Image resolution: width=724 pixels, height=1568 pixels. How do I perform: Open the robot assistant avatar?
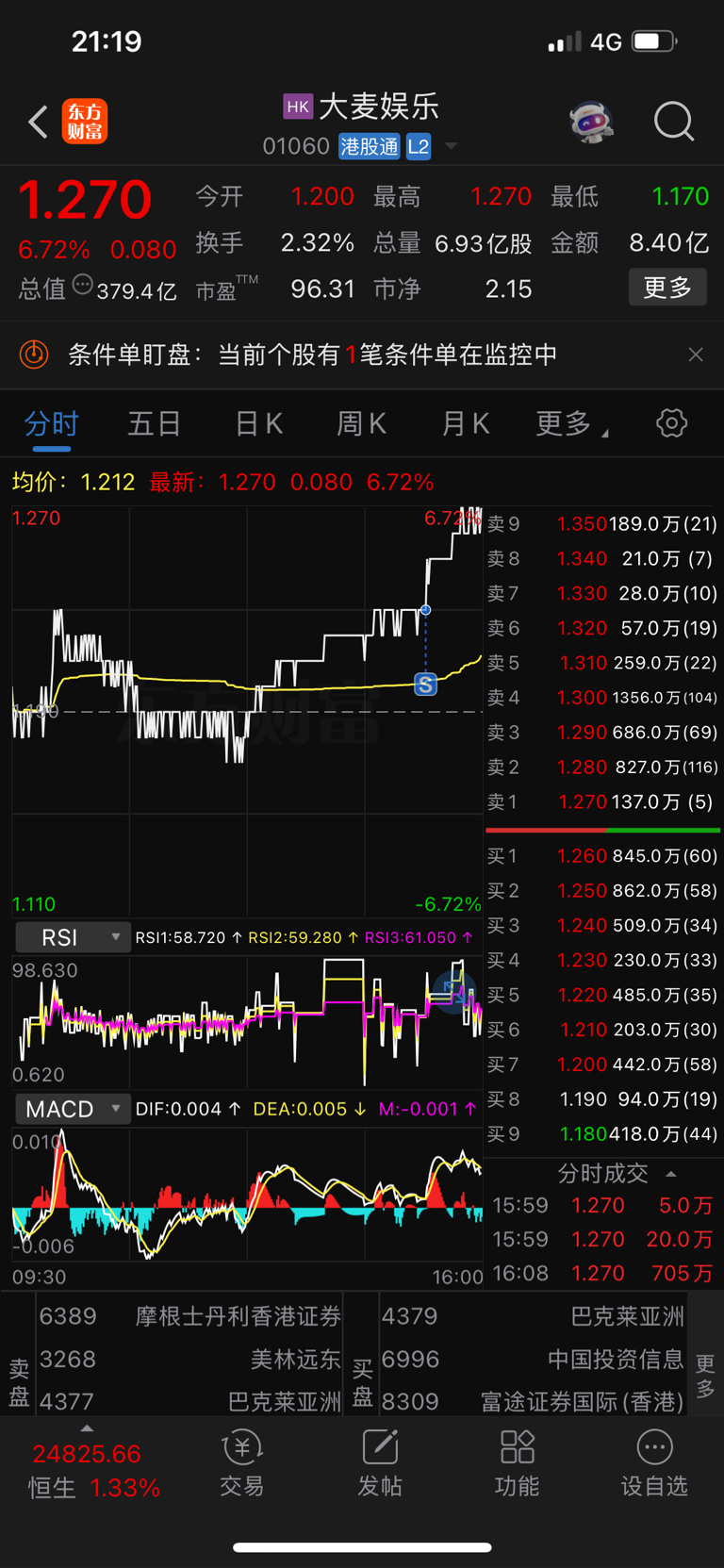[x=592, y=122]
